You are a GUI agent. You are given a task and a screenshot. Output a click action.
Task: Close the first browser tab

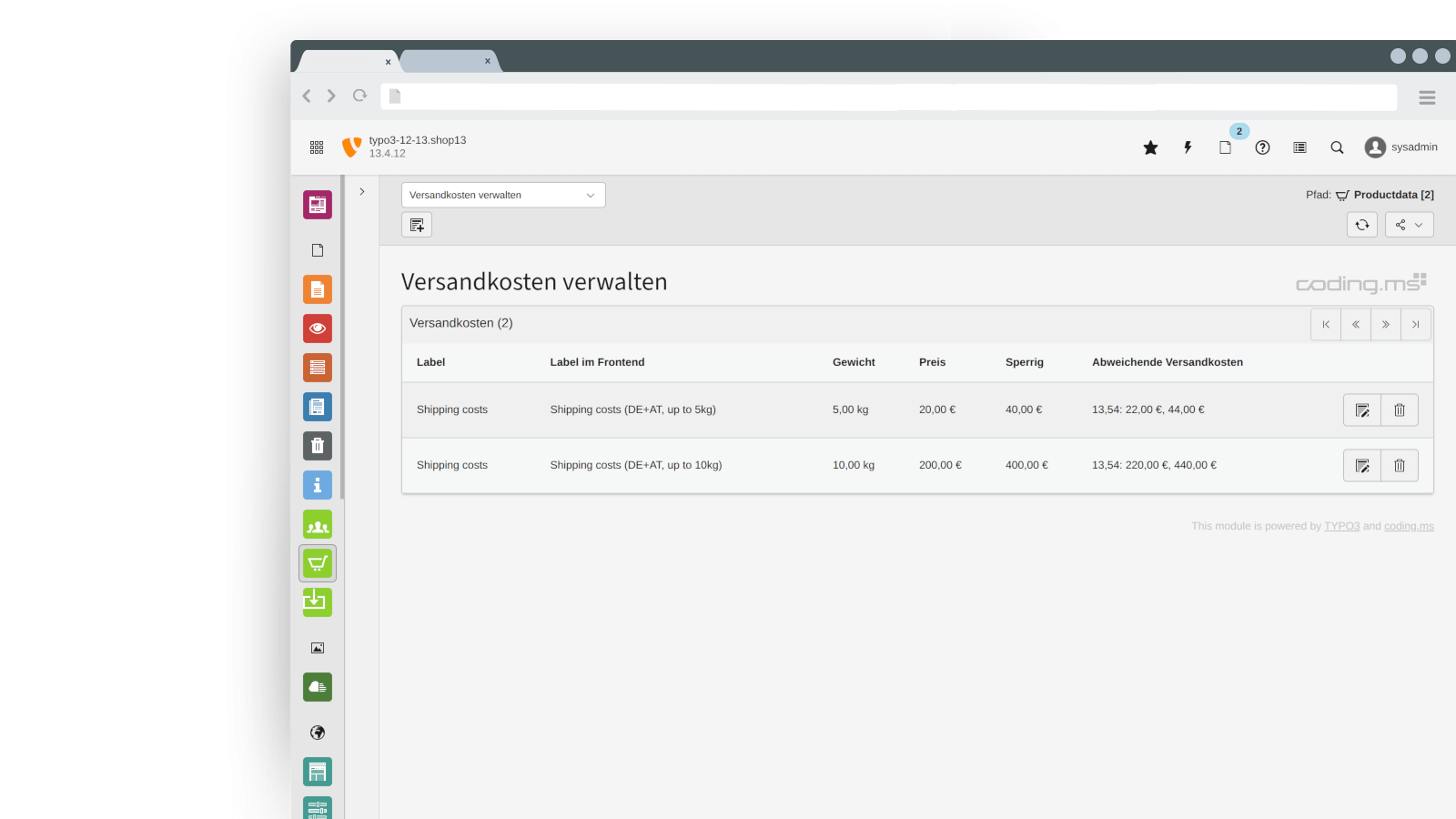(x=388, y=62)
